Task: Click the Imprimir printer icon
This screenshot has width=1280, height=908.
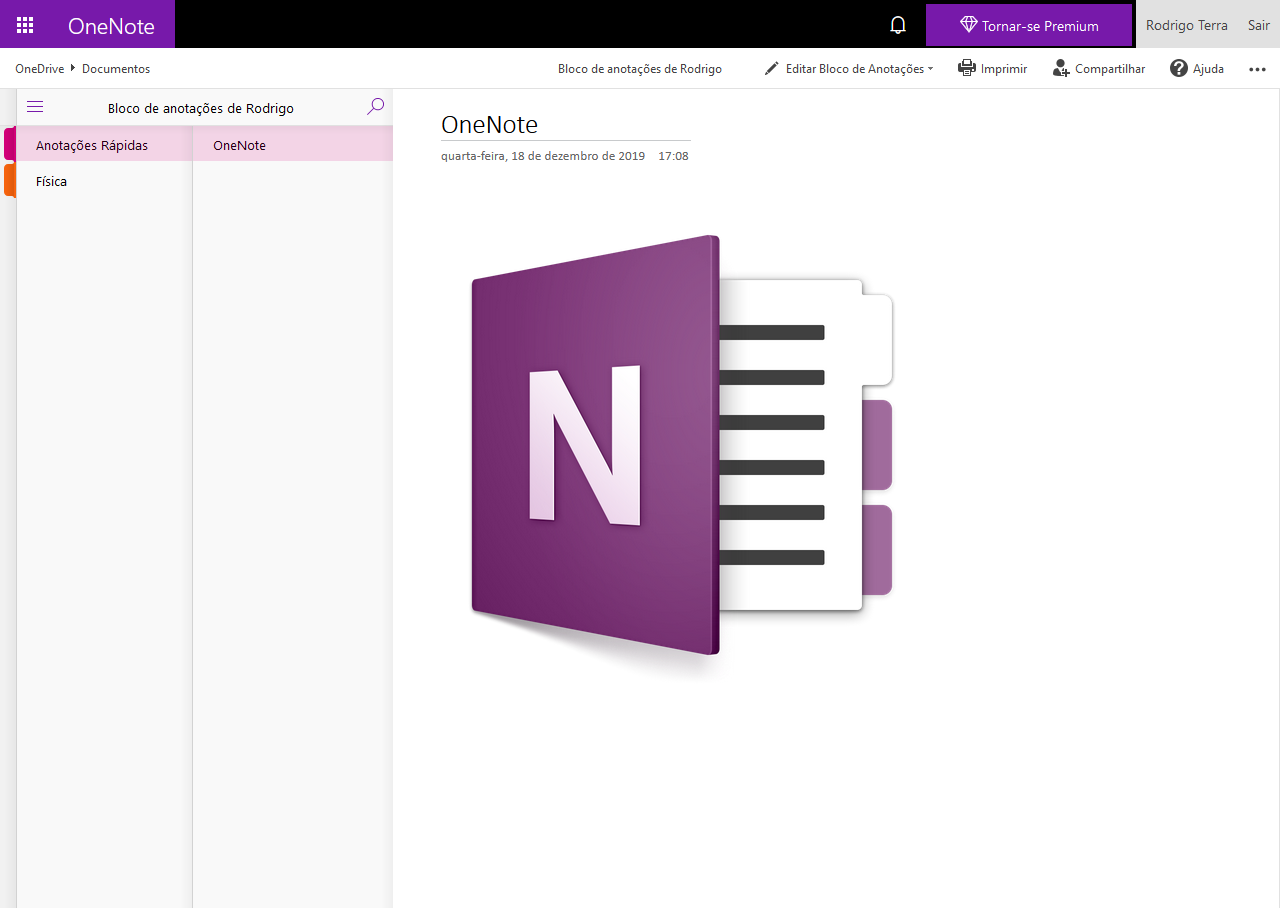Action: tap(967, 68)
